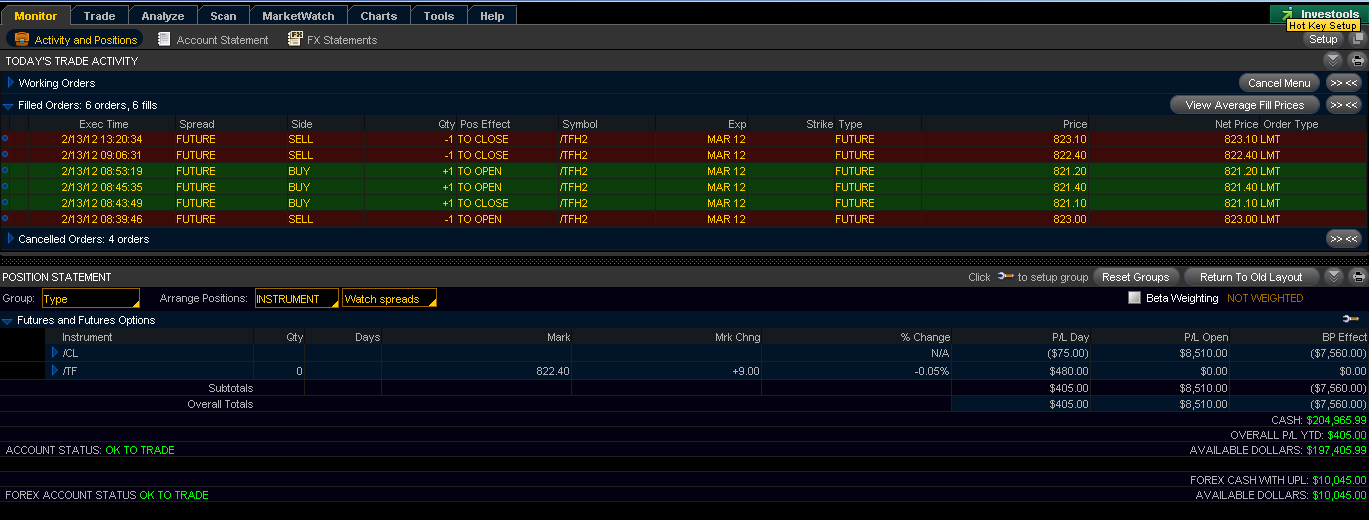The height and width of the screenshot is (520, 1369).
Task: Select the 823.10 price cell
Action: click(x=1070, y=139)
